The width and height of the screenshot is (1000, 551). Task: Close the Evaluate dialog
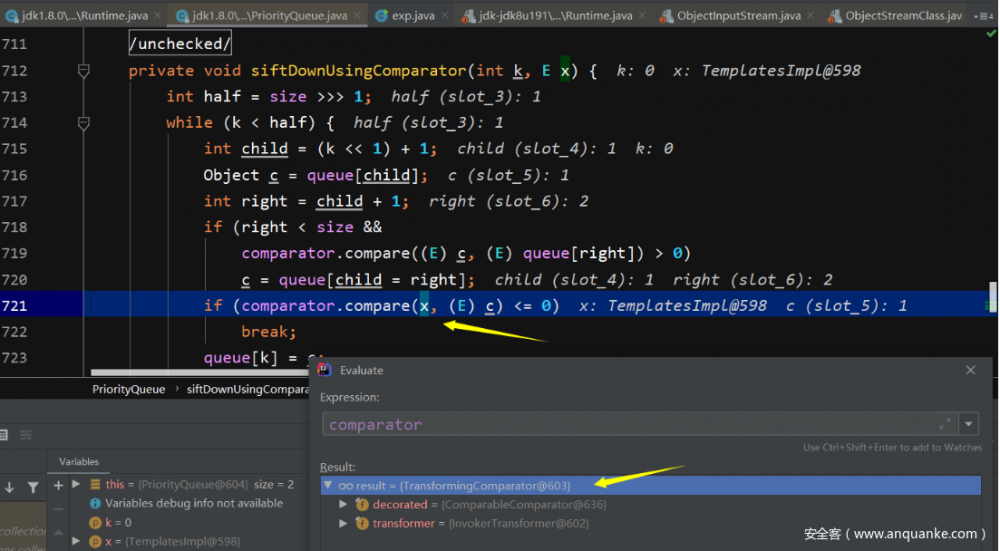(971, 370)
